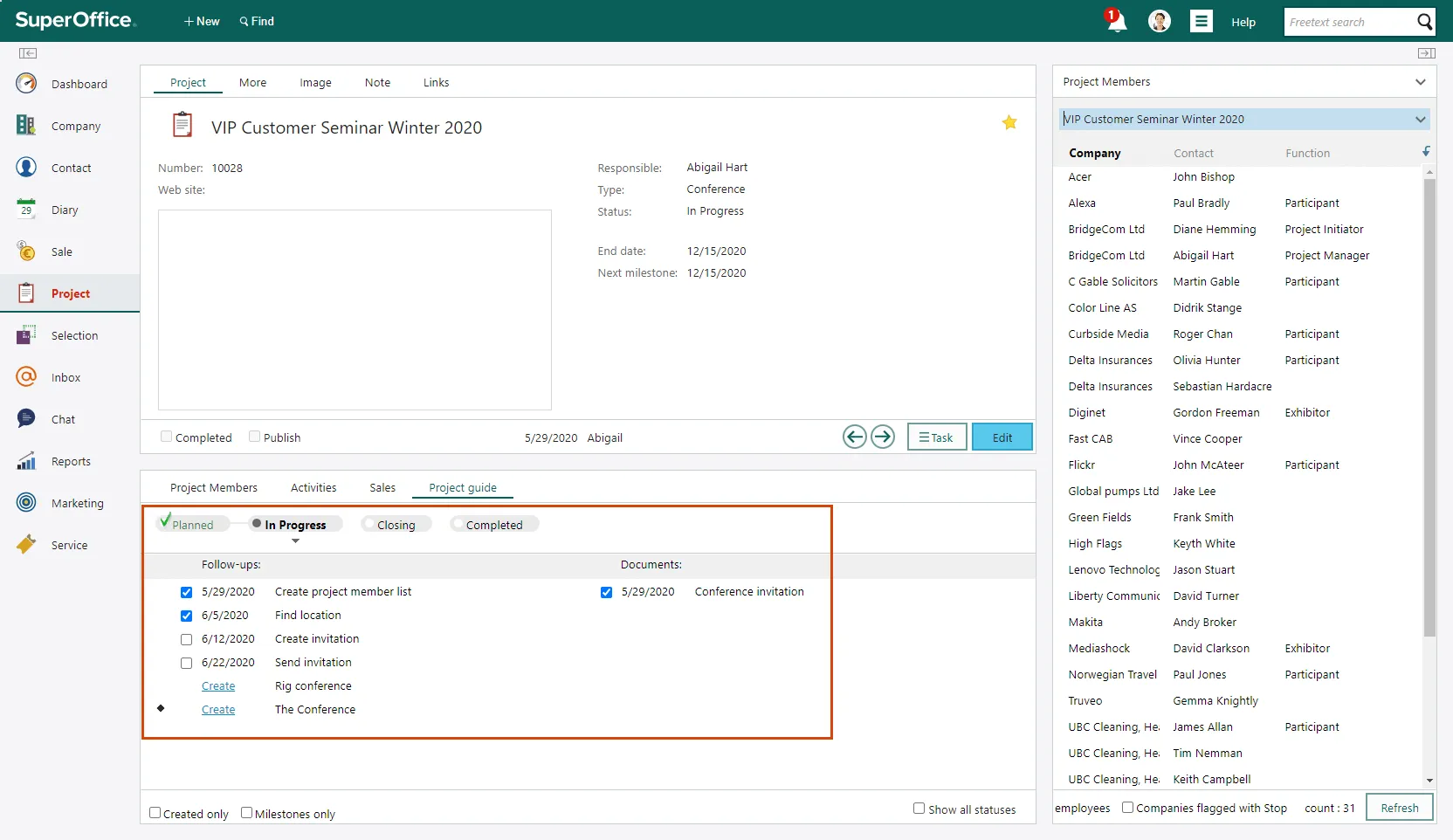The image size is (1453, 840).
Task: Check the Send invitation follow-up
Action: click(x=186, y=663)
